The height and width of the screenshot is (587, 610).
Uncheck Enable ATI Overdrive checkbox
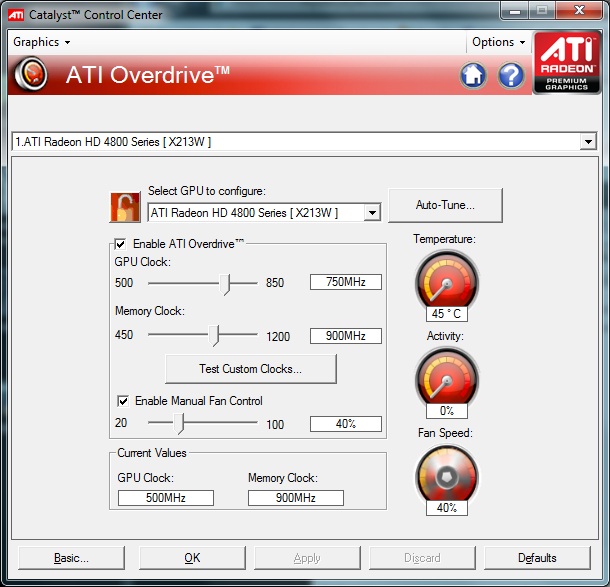[120, 244]
